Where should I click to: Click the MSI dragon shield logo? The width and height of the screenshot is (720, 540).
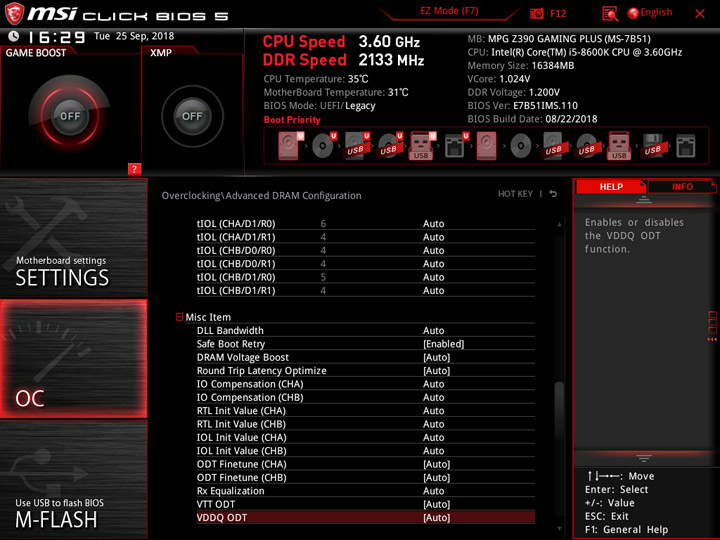tap(14, 14)
